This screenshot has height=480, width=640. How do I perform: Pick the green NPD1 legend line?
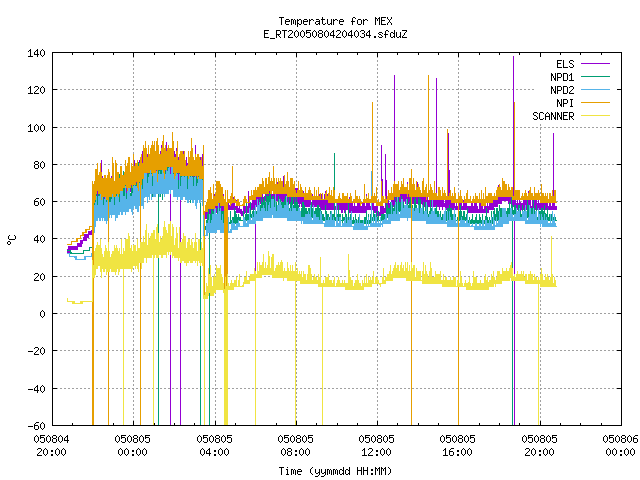[x=595, y=77]
